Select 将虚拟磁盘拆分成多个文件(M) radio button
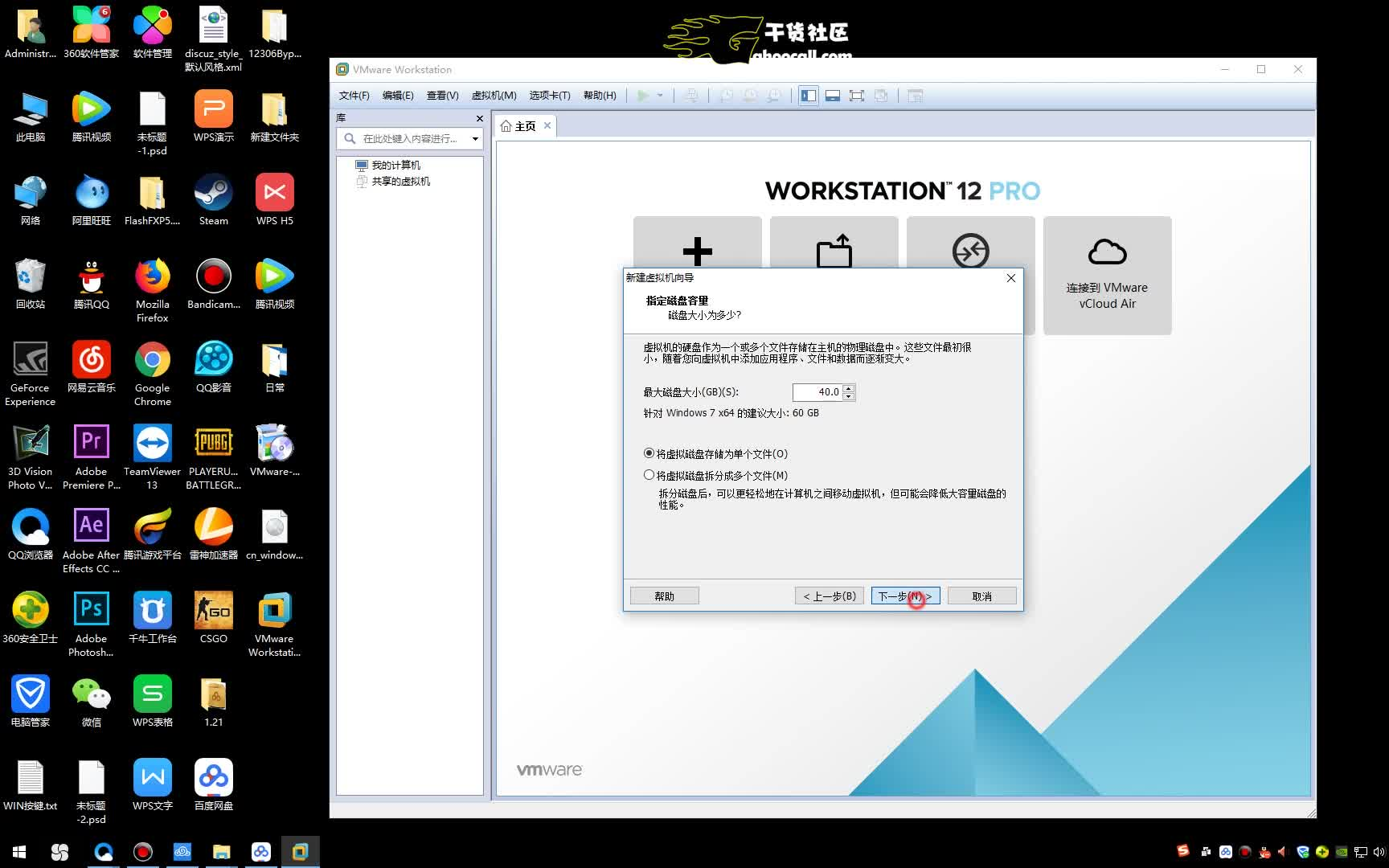 [649, 475]
